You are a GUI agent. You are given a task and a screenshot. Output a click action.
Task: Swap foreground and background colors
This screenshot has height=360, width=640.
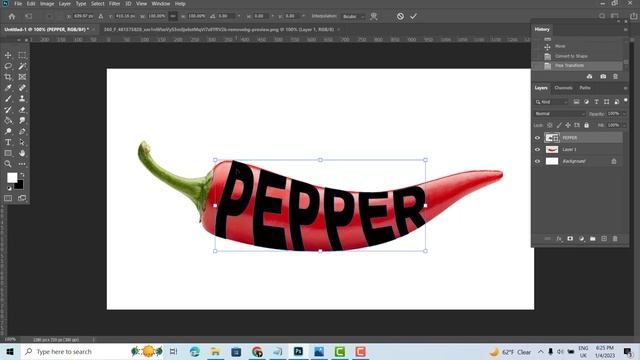tap(22, 175)
